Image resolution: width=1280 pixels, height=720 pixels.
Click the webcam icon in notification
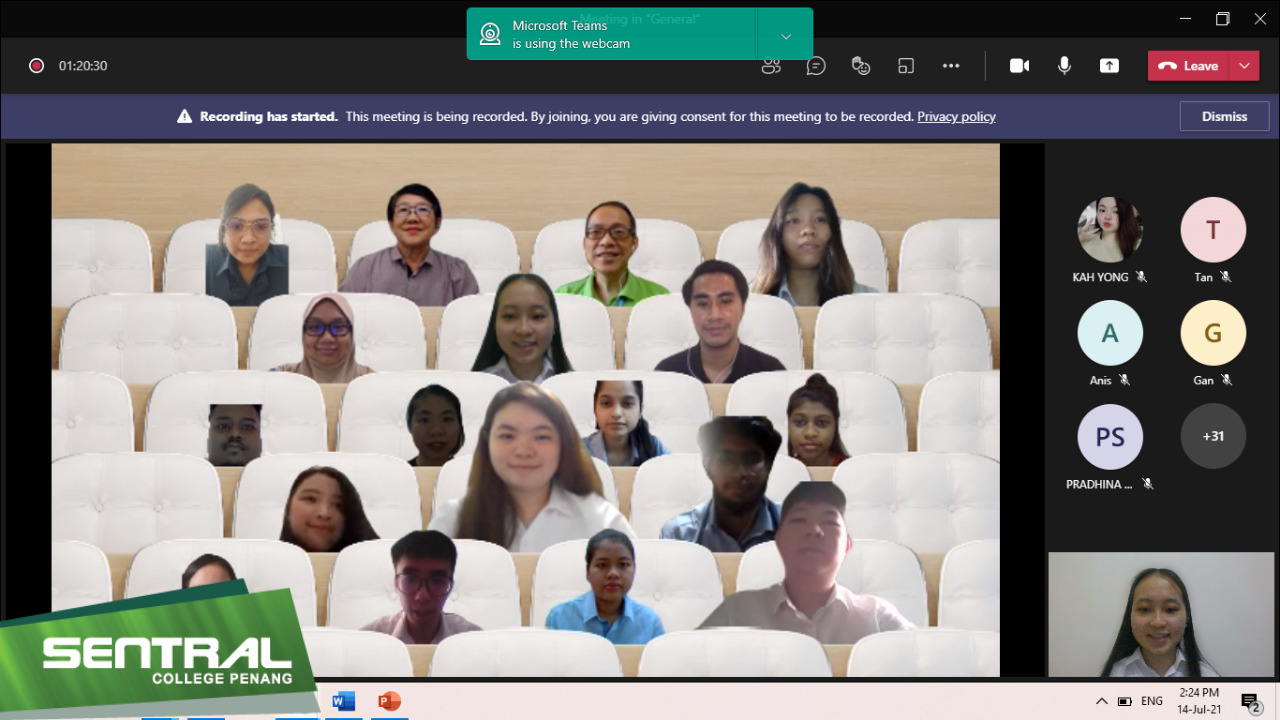[490, 34]
